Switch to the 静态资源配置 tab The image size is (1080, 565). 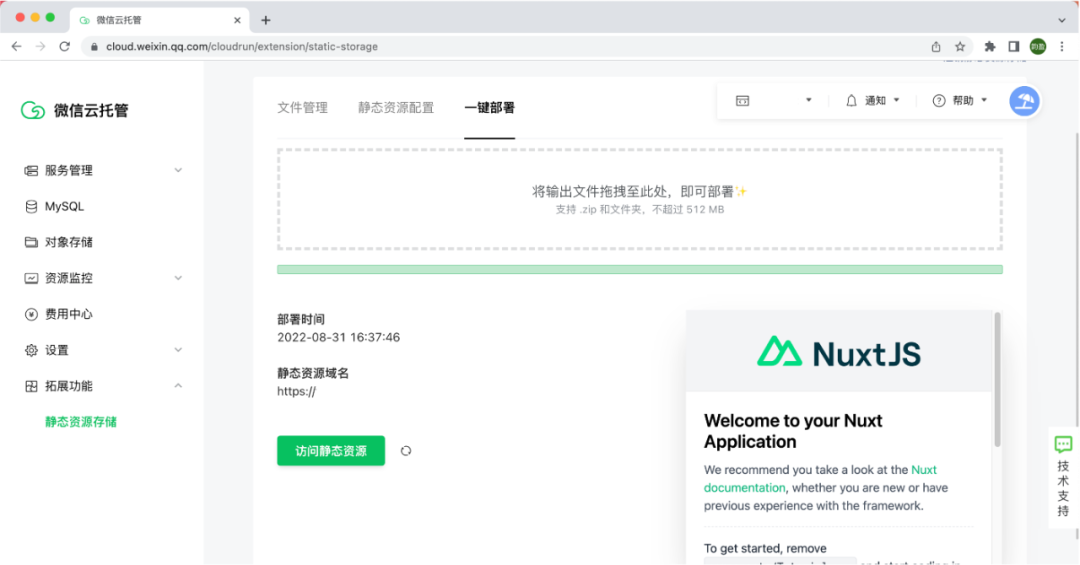coord(396,107)
